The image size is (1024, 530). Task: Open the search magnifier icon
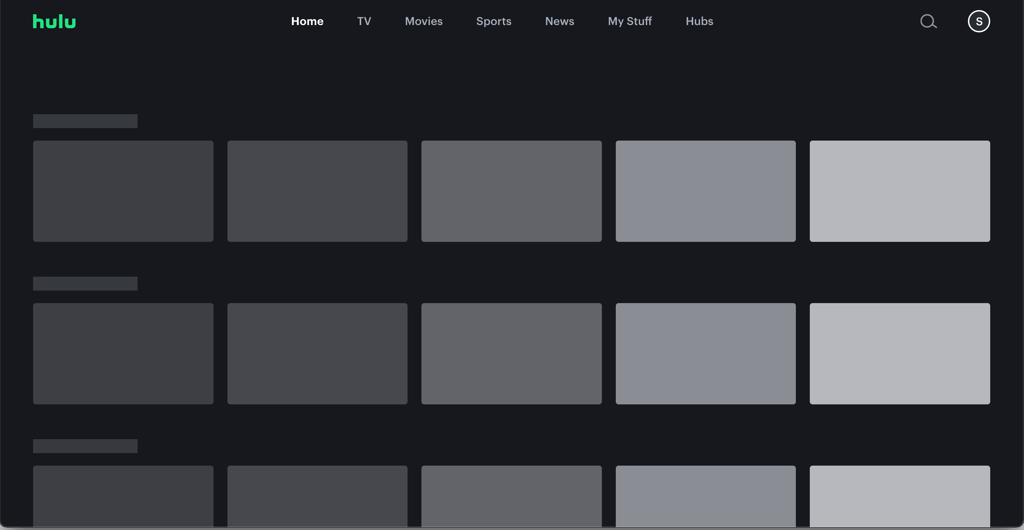tap(928, 22)
